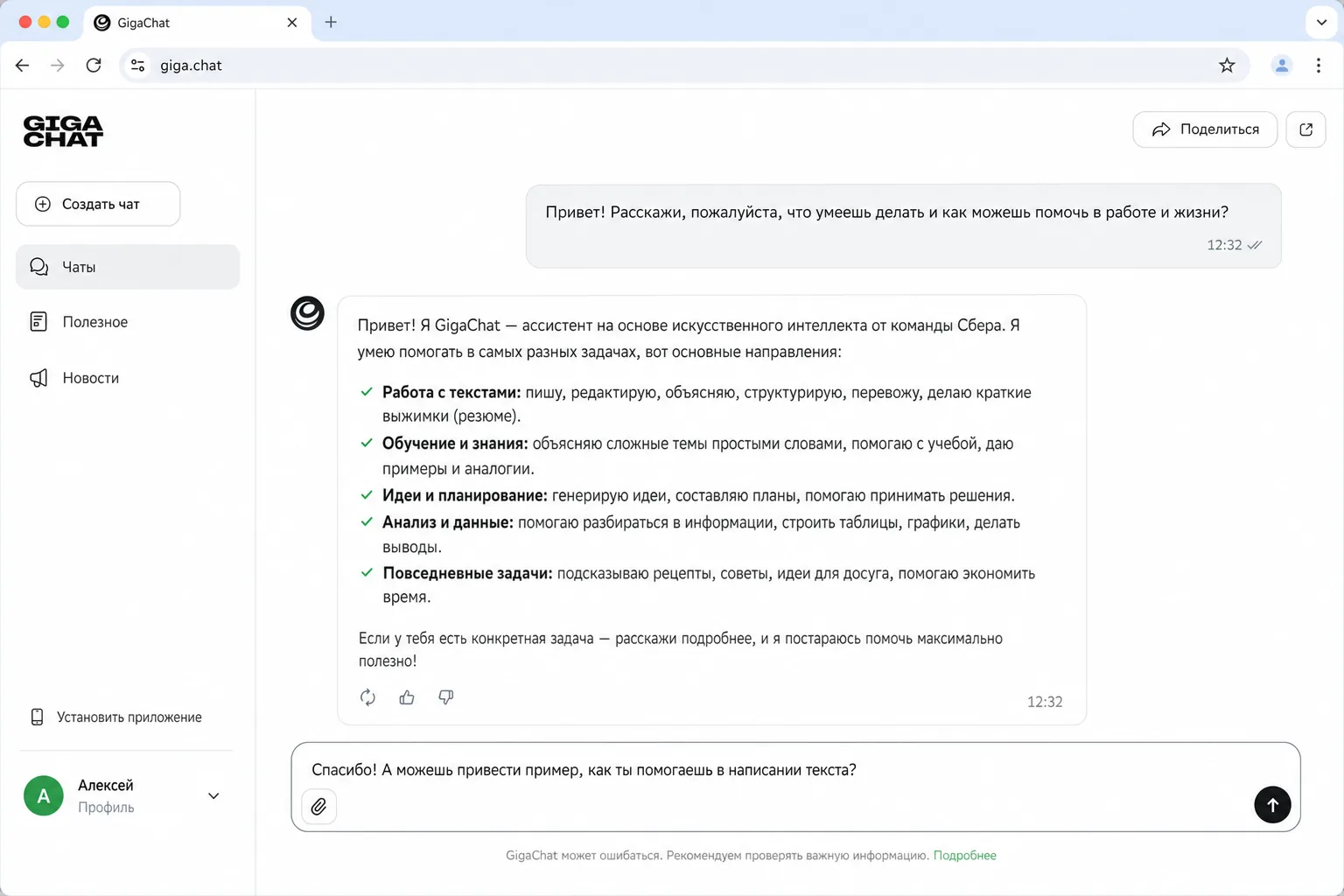This screenshot has height=896, width=1344.
Task: Click the GigaChat logo in sidebar
Action: click(x=63, y=131)
